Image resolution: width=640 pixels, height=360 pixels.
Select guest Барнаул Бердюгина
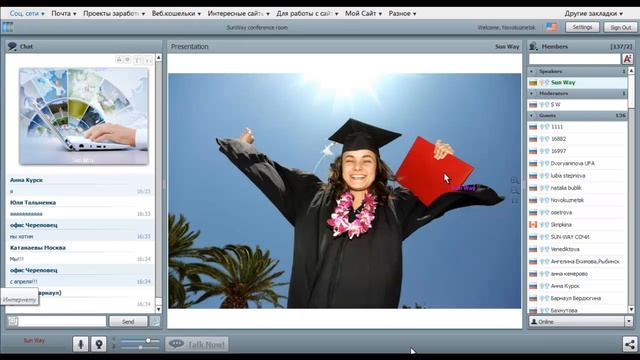tap(578, 298)
